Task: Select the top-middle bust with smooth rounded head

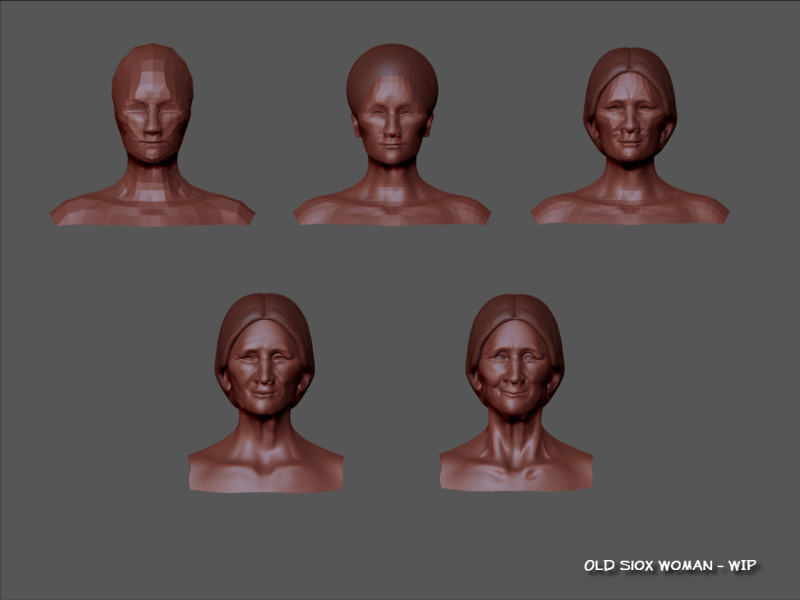Action: pyautogui.click(x=392, y=135)
